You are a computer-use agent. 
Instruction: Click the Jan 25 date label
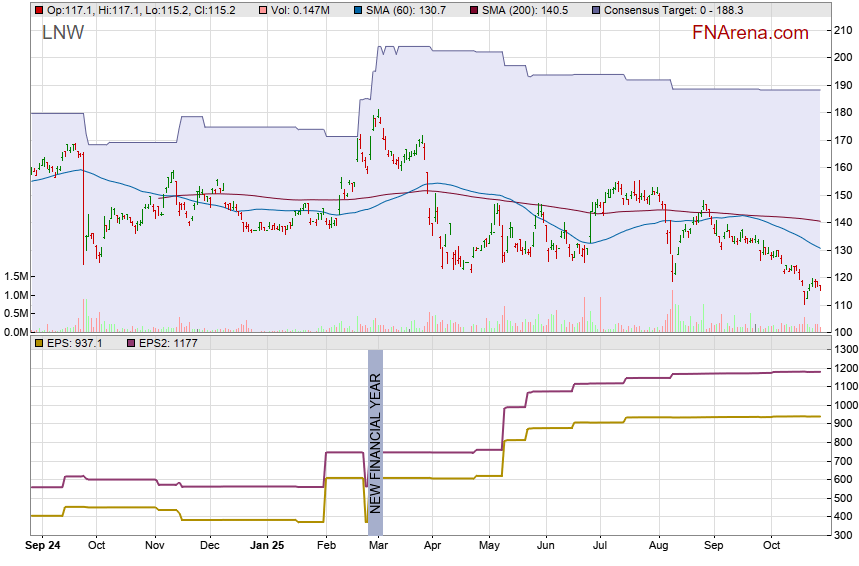click(265, 547)
